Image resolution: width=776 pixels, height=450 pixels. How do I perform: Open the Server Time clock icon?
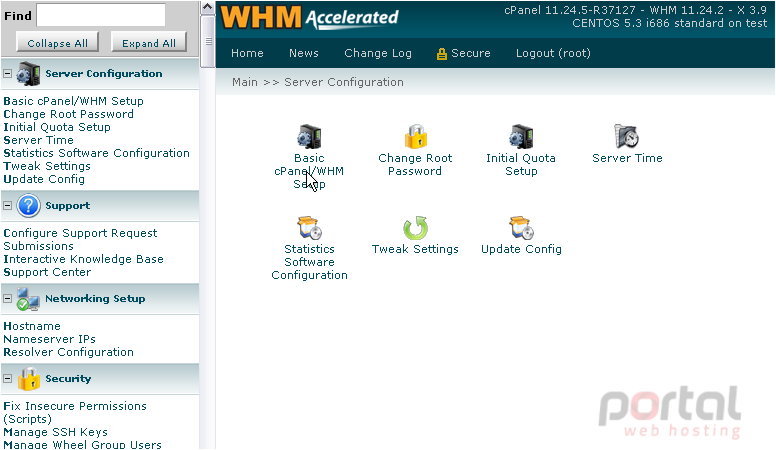627,137
